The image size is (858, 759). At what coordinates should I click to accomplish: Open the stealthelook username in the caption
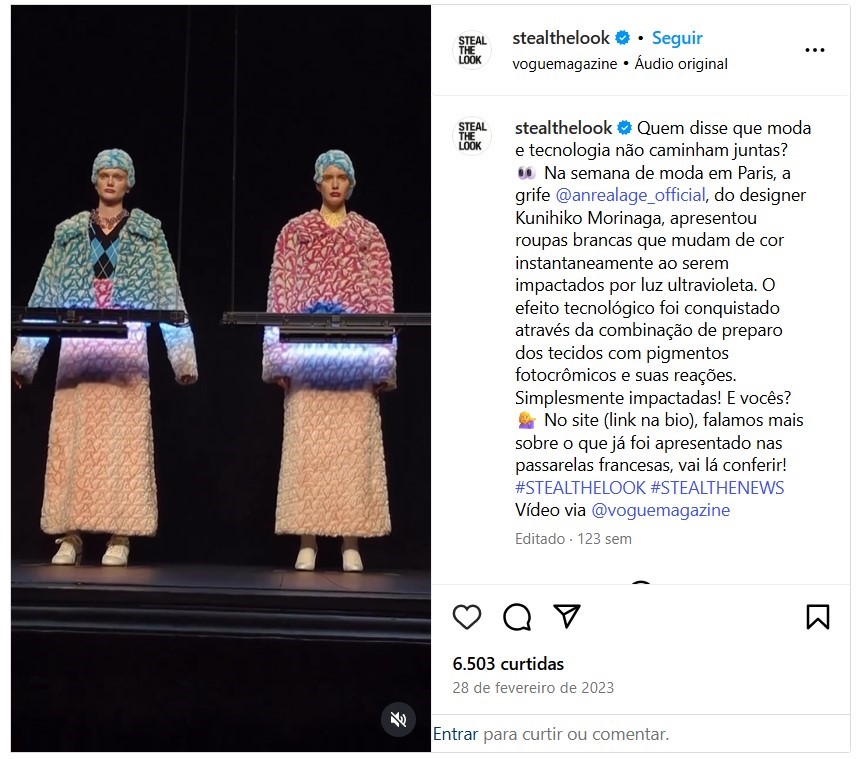[563, 128]
